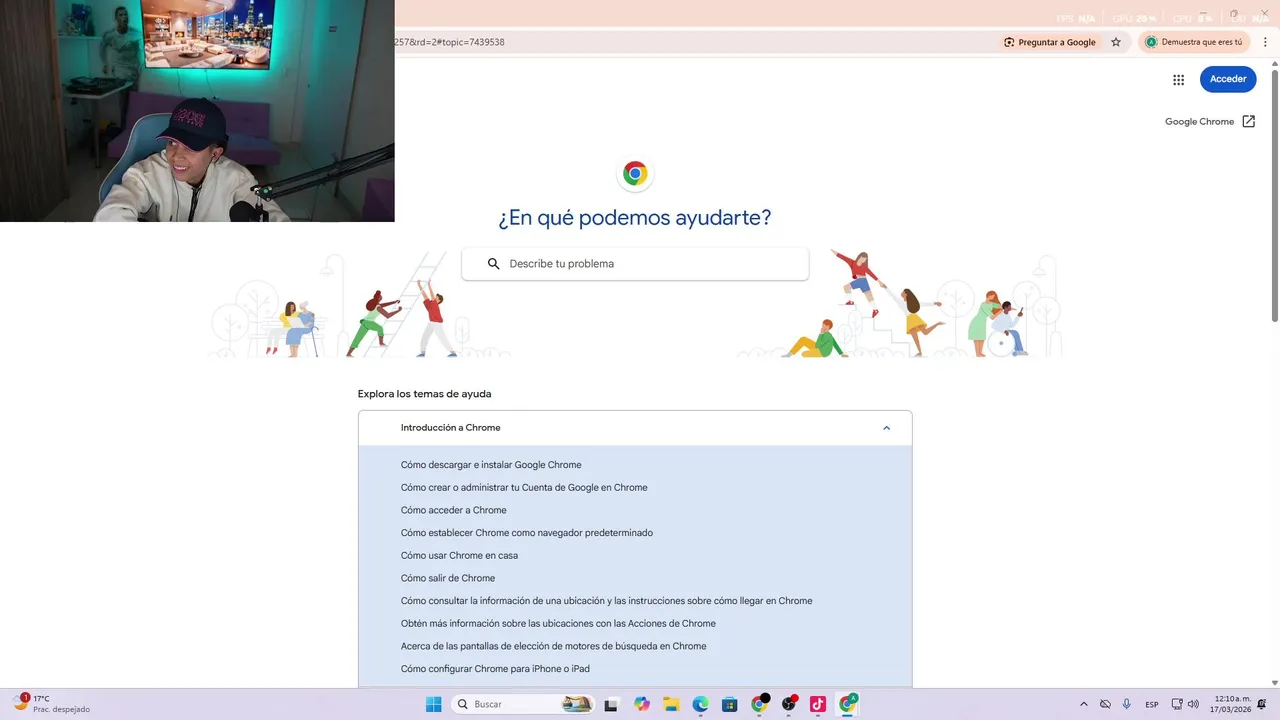1280x720 pixels.
Task: Show hidden system tray icons chevron
Action: coord(1083,704)
